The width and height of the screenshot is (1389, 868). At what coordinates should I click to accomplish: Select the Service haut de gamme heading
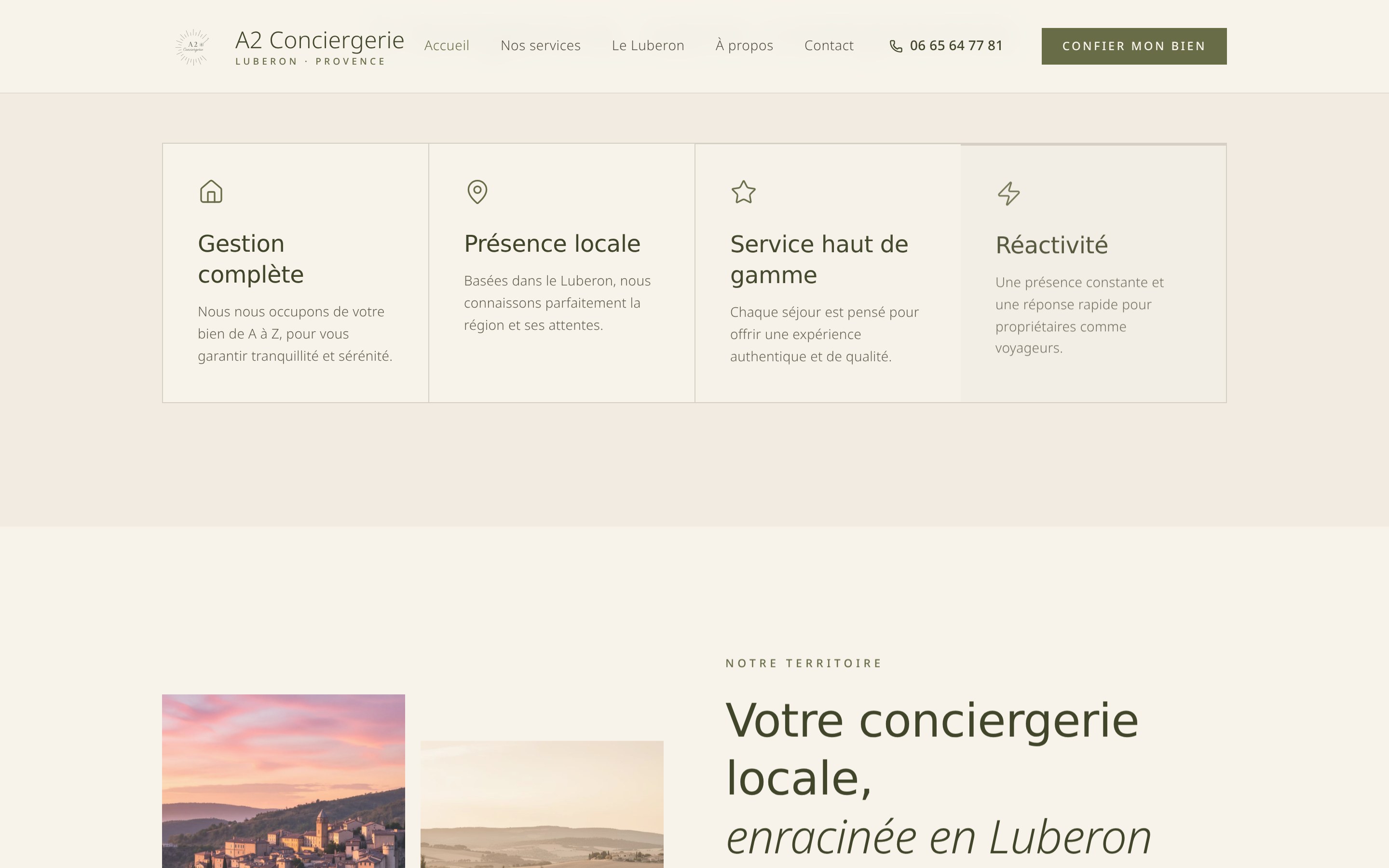coord(819,259)
